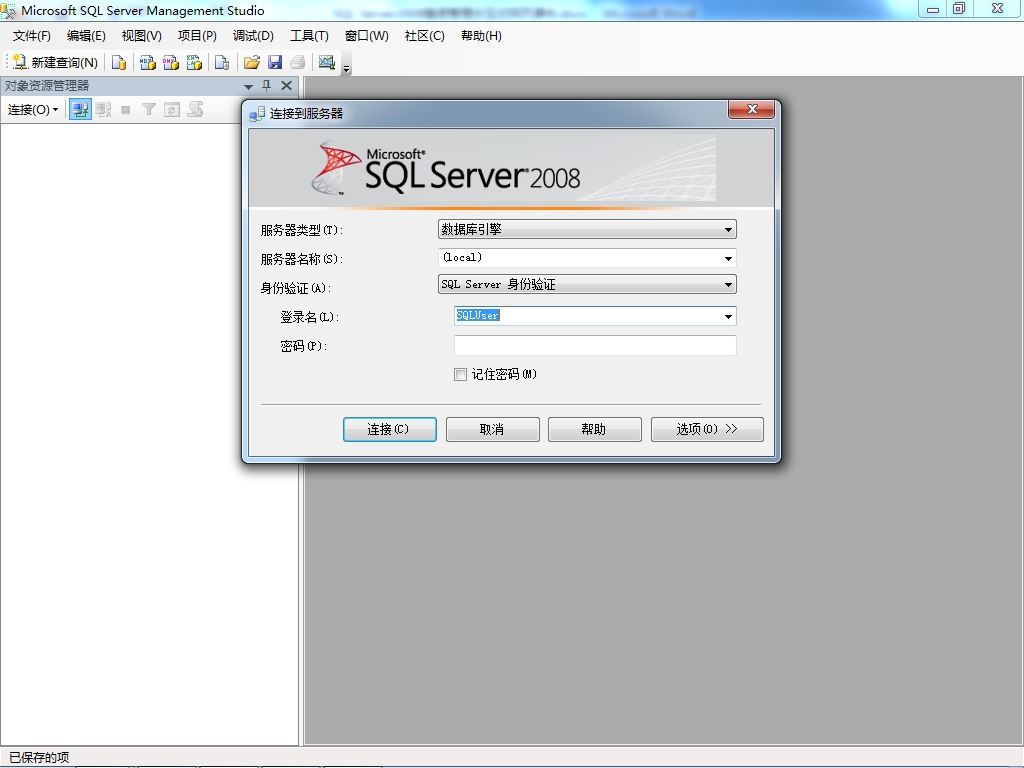Open Object Explorer window position dropdown arrow

[248, 86]
